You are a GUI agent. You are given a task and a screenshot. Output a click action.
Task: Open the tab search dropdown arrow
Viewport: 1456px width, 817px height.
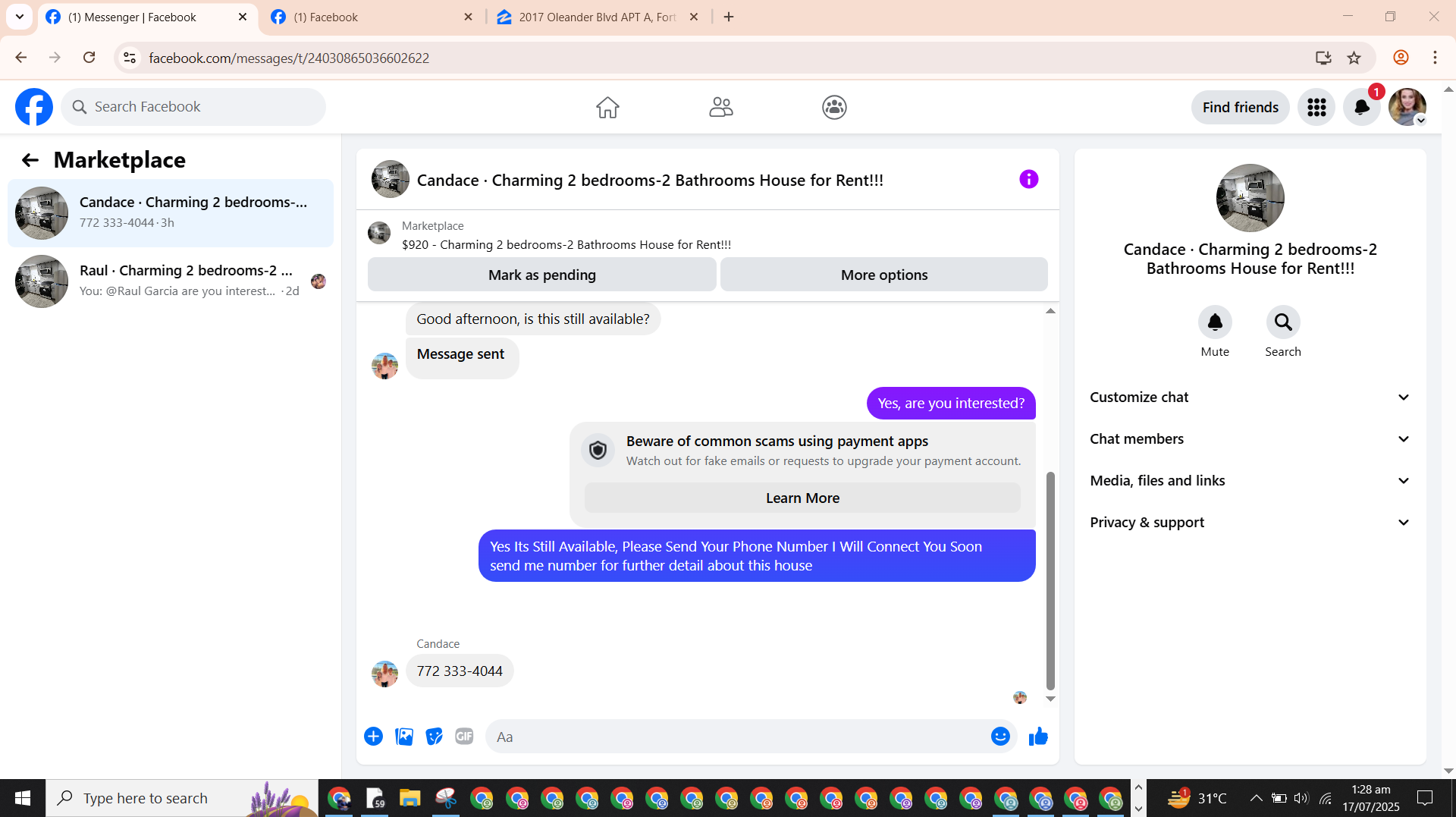click(x=20, y=17)
